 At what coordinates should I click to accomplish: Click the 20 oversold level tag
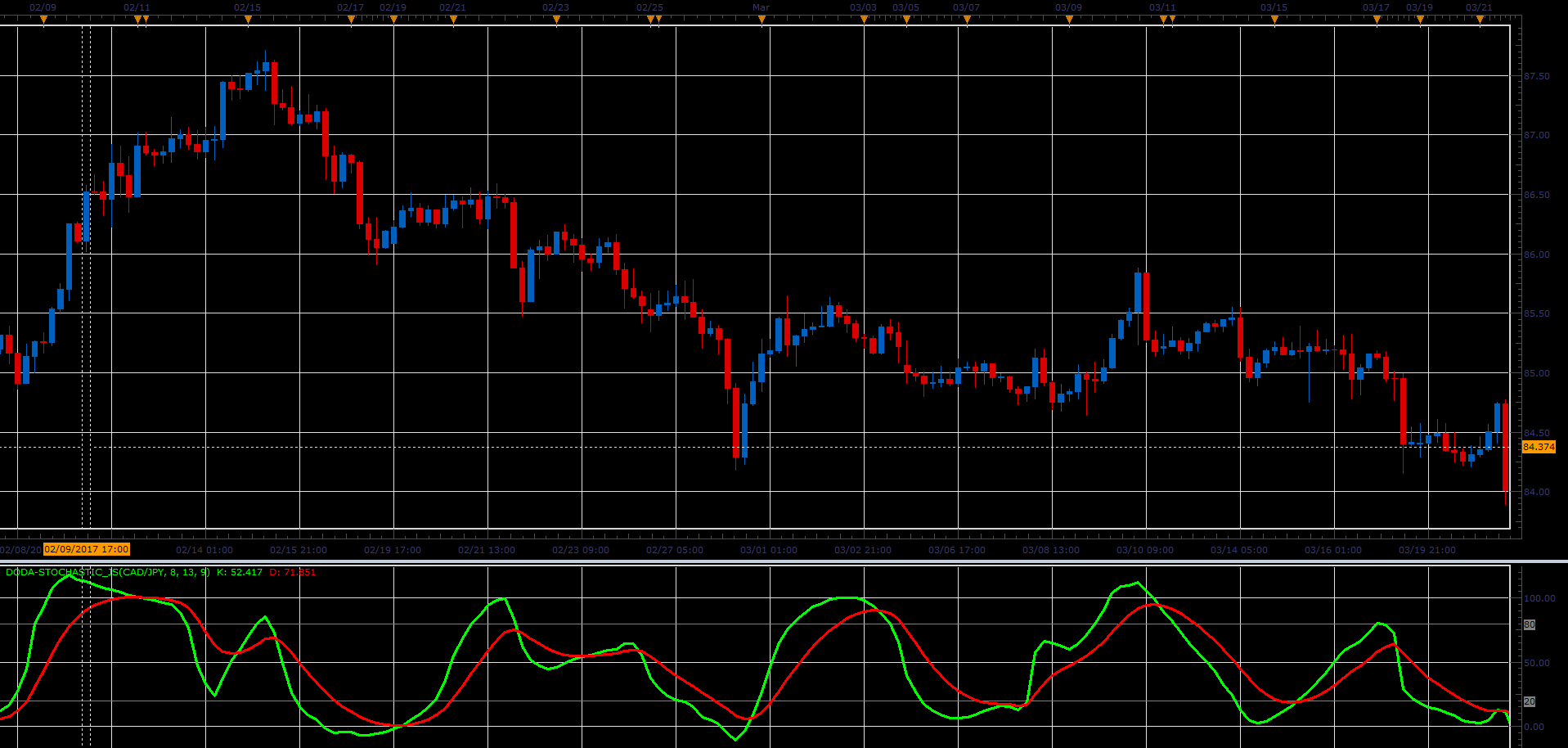point(1530,701)
